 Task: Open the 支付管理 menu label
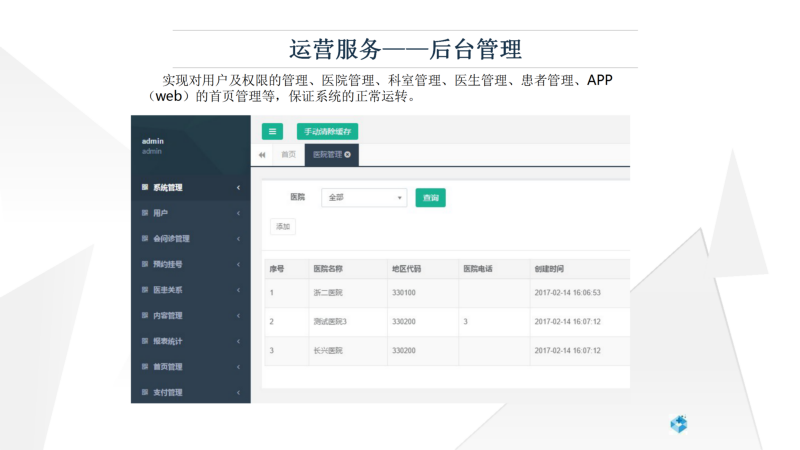coord(168,392)
